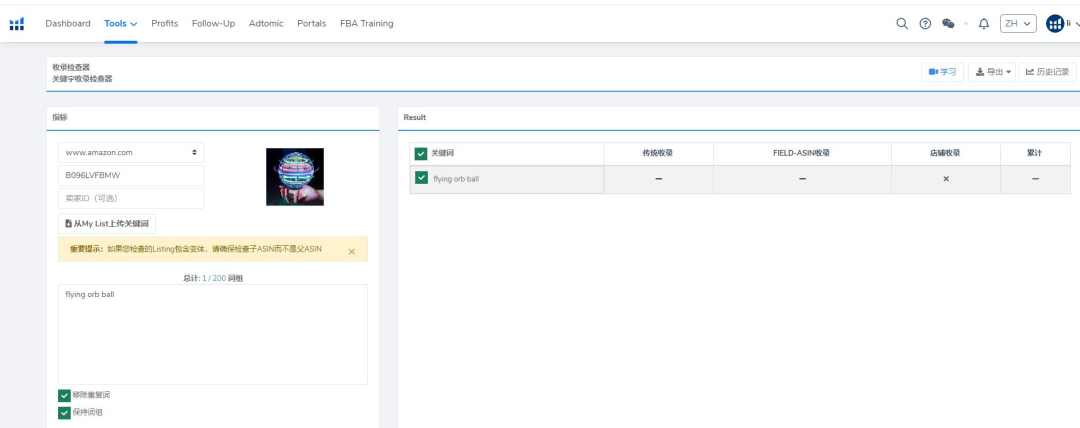This screenshot has width=1080, height=428.
Task: Open help via question mark icon
Action: tap(925, 24)
